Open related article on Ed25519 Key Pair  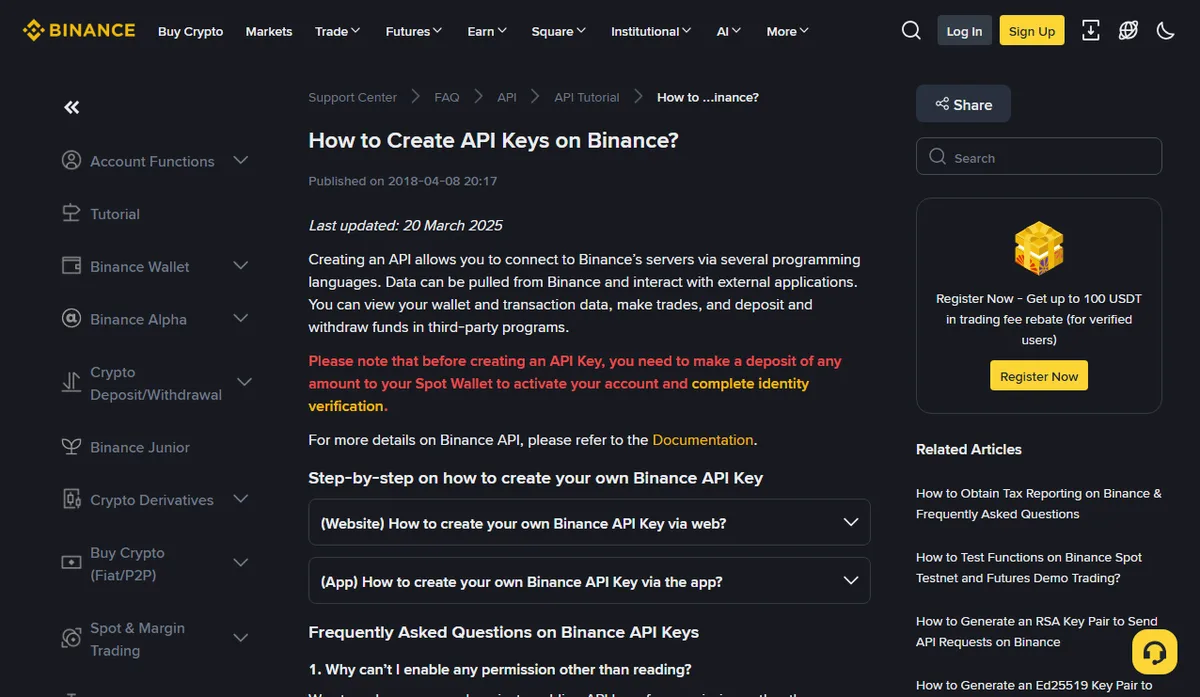pos(1034,686)
